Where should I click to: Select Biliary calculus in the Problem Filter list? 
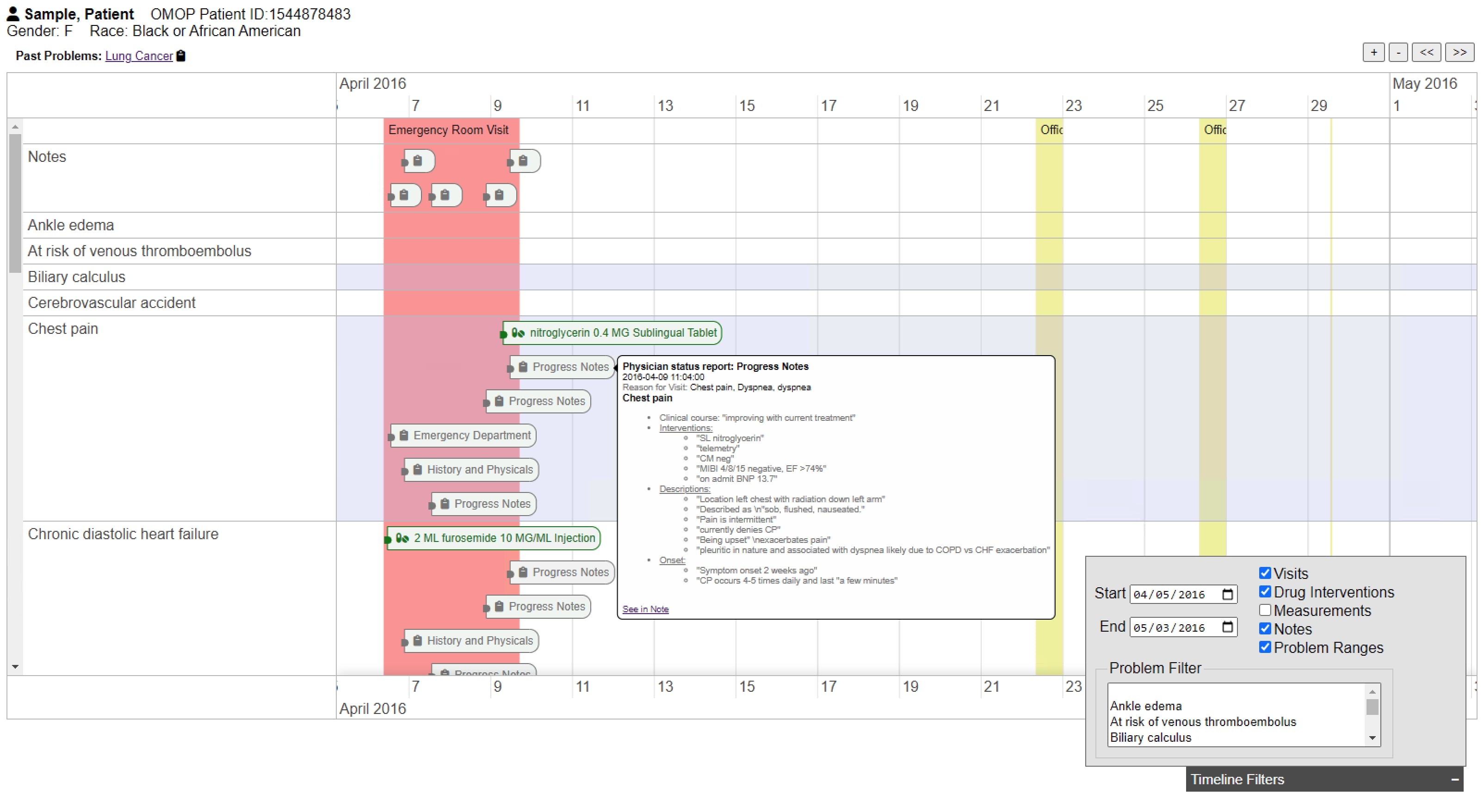pos(1150,737)
